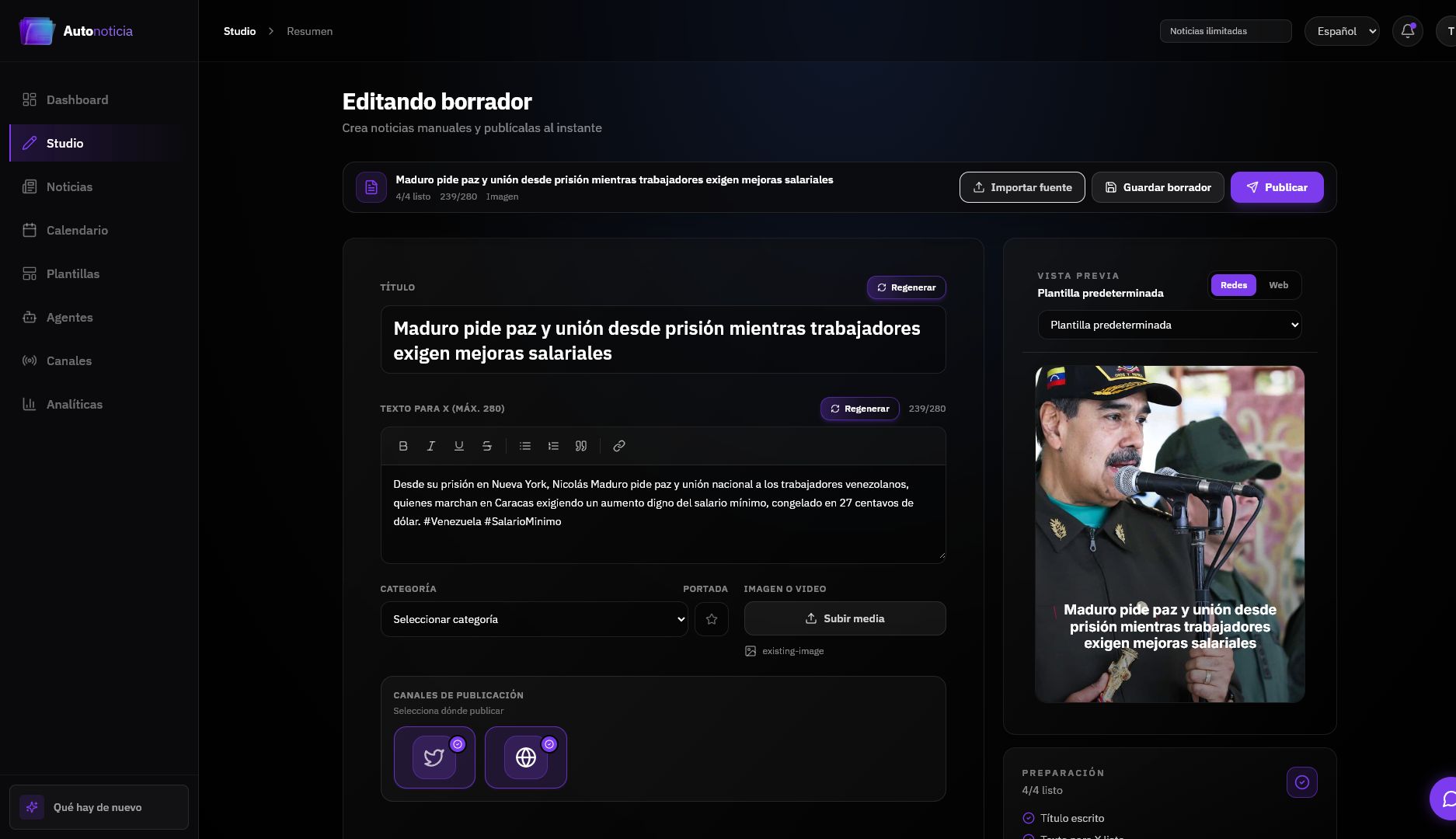Open Calendario from the sidebar

point(99,230)
